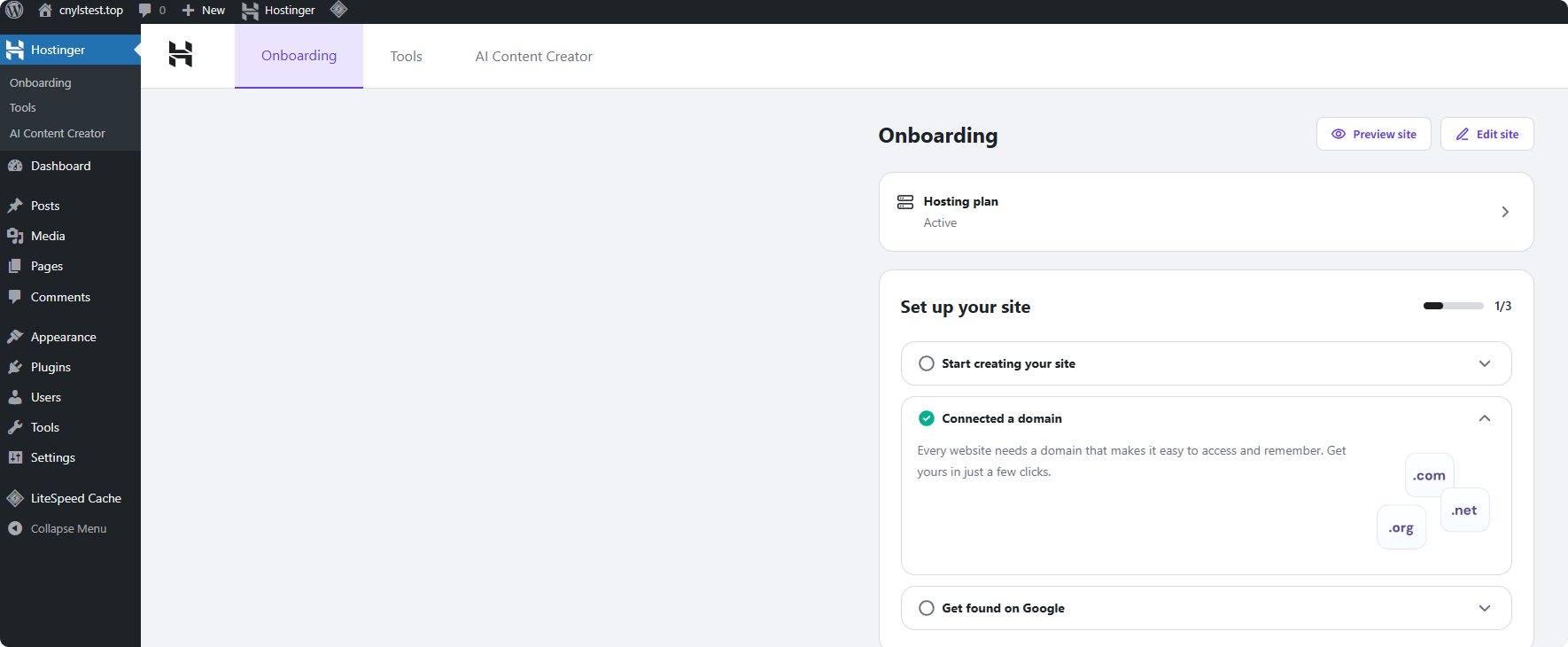Click the LiteSpeed diamond icon in admin bar
1568x647 pixels.
(x=338, y=10)
